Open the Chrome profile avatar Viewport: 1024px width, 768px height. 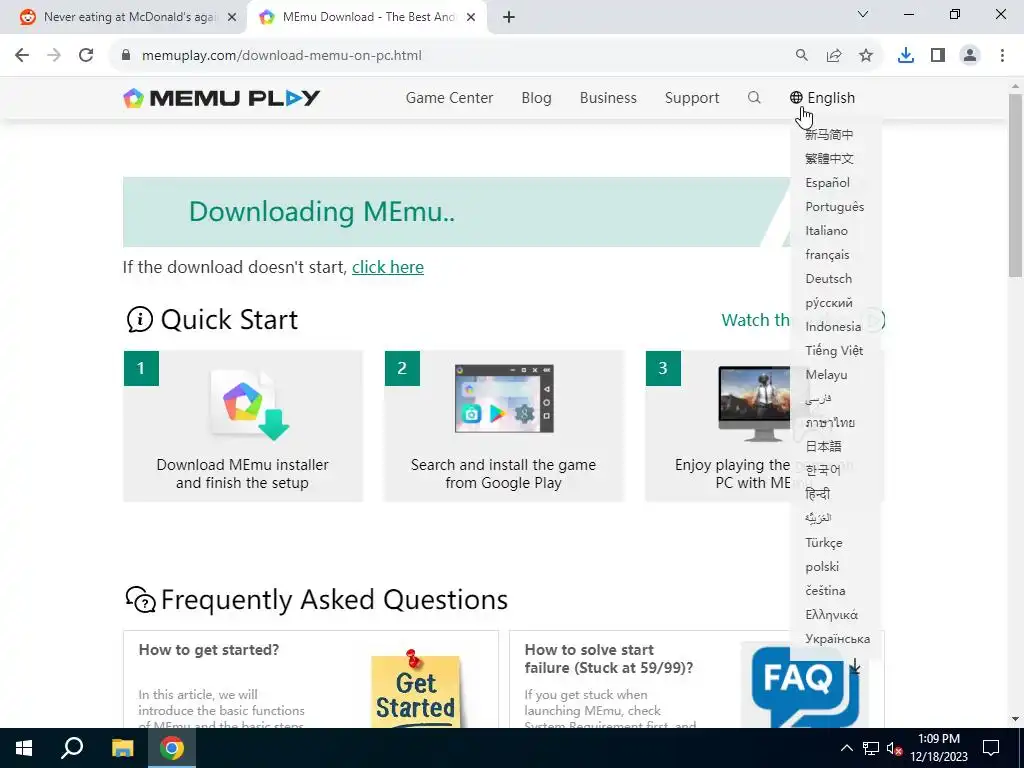pyautogui.click(x=970, y=56)
